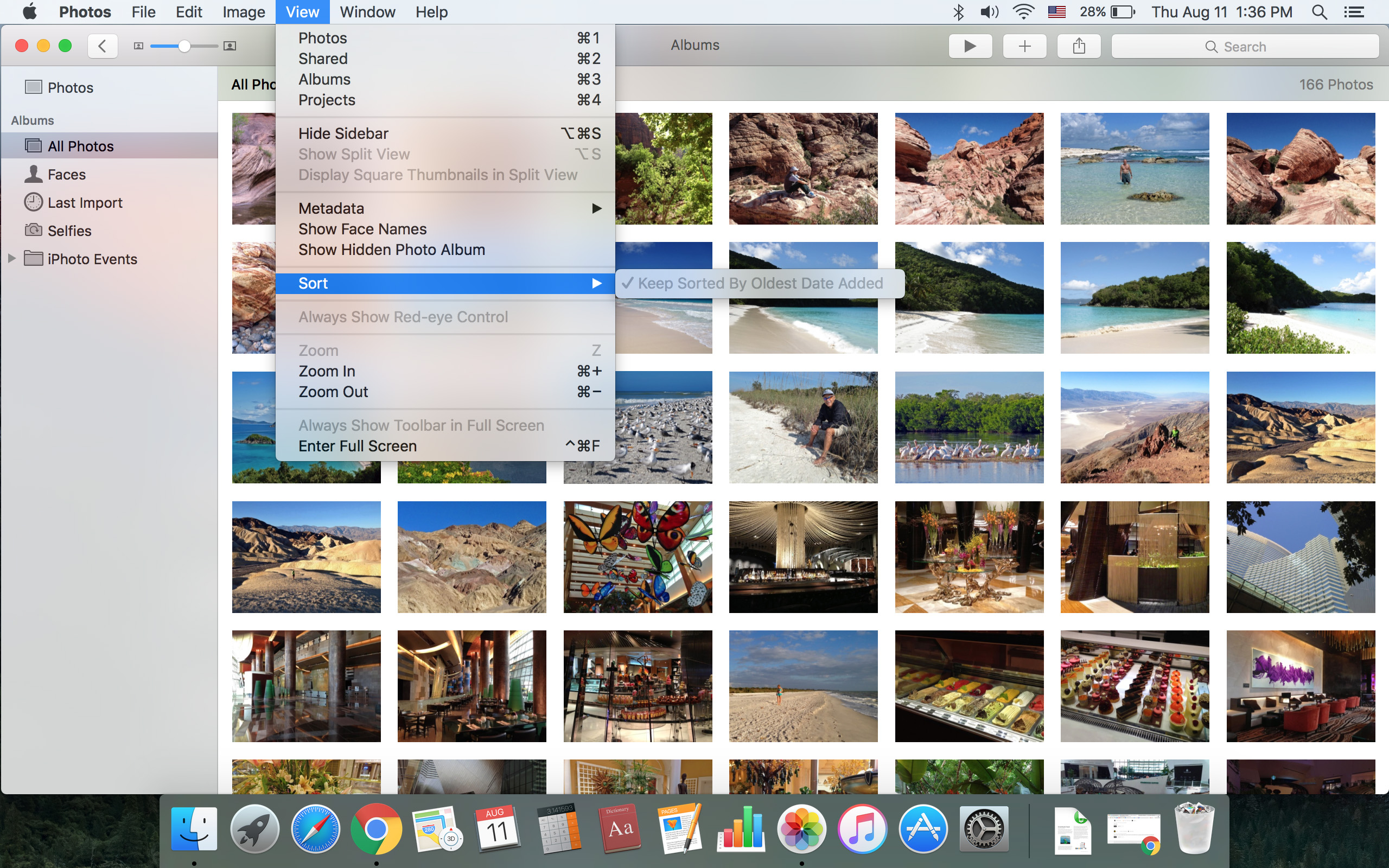1389x868 pixels.
Task: Toggle Show Hidden Photo Album option
Action: point(391,250)
